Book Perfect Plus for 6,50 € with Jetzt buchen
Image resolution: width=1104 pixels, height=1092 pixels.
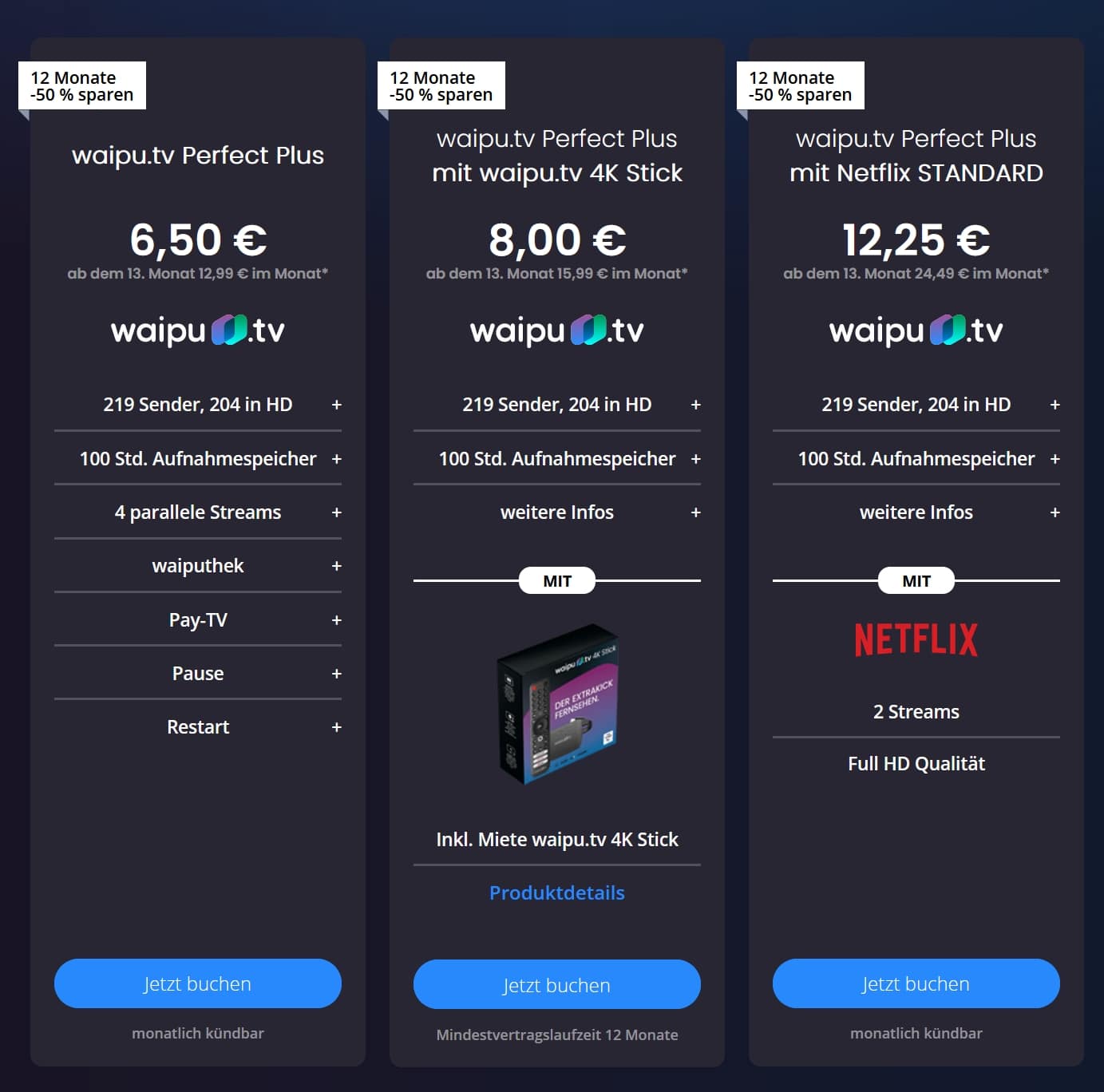[198, 983]
